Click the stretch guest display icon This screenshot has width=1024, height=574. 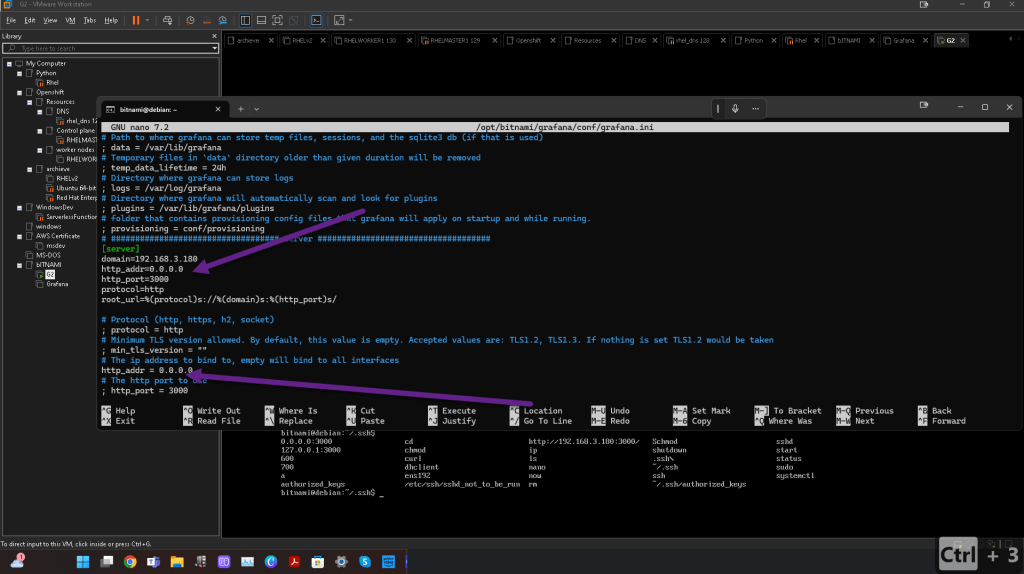(339, 20)
